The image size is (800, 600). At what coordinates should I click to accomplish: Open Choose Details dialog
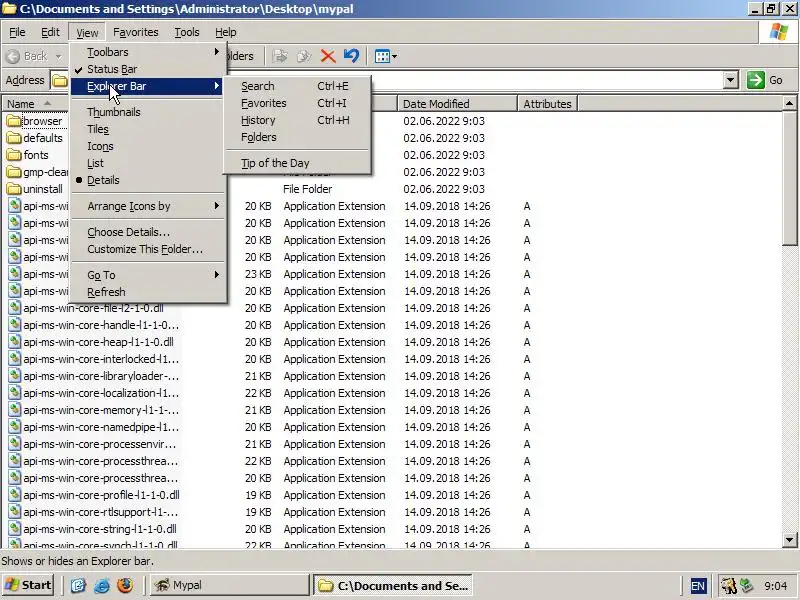coord(148,232)
